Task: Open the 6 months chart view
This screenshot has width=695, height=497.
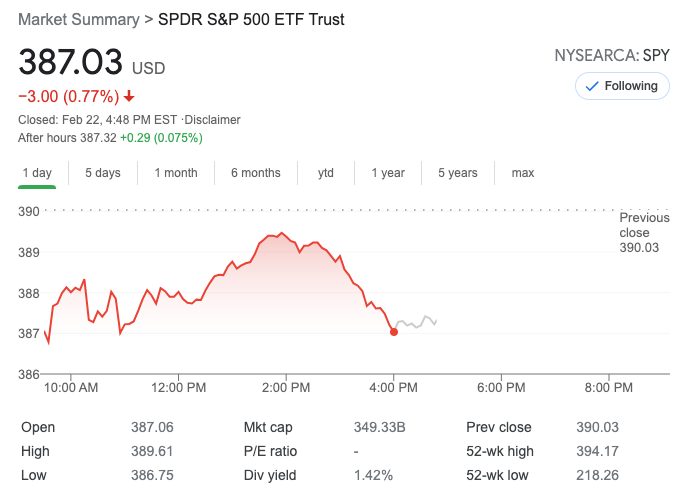Action: tap(255, 173)
